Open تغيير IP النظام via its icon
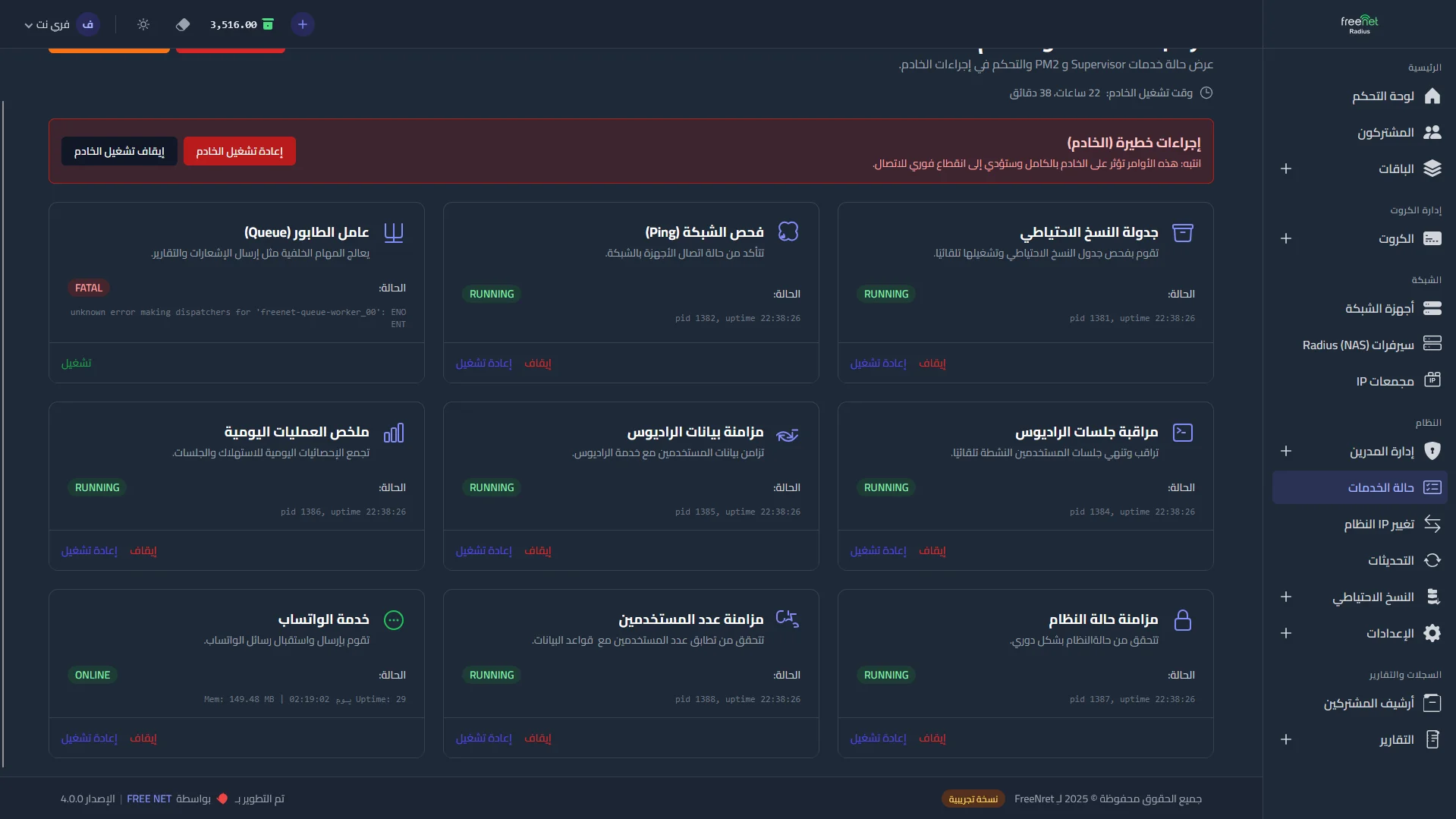The height and width of the screenshot is (819, 1456). [1433, 524]
